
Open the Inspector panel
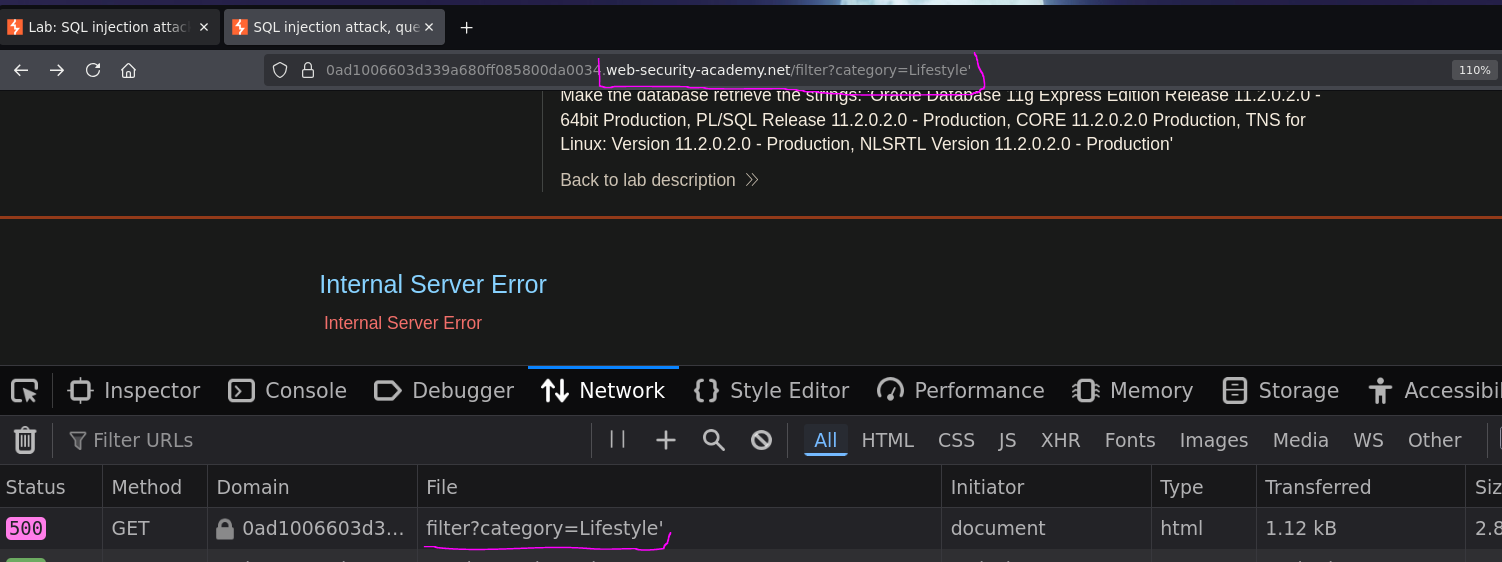(x=134, y=391)
